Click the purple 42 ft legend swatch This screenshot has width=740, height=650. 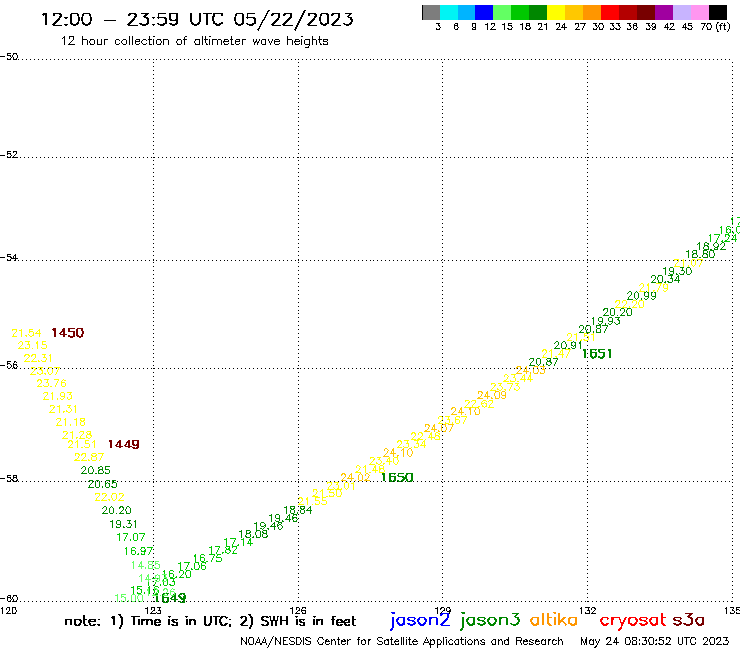[664, 12]
